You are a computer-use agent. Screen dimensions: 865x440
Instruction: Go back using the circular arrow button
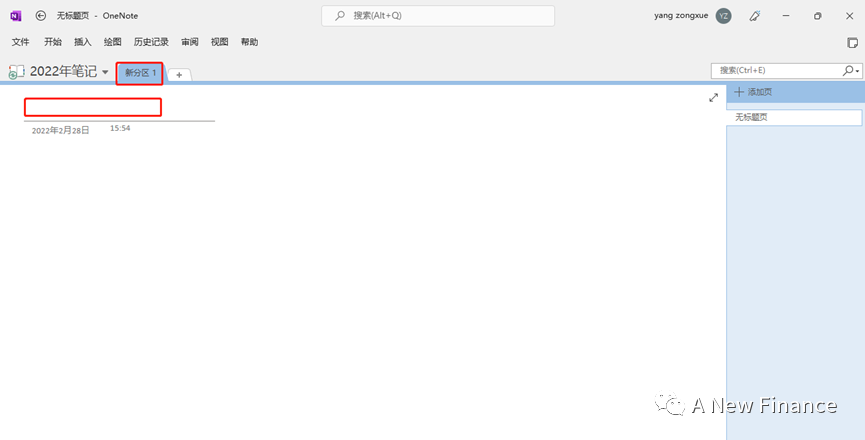pos(41,16)
